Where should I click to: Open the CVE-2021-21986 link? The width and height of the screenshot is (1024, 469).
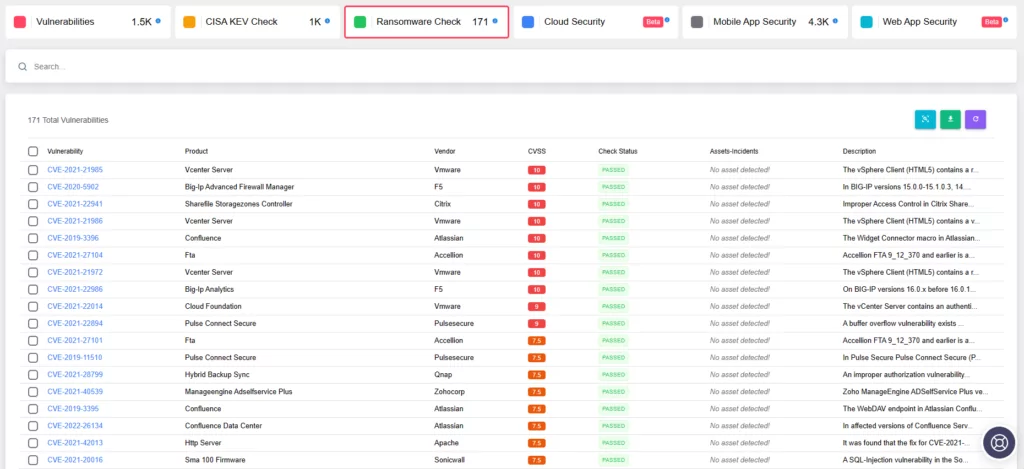75,221
